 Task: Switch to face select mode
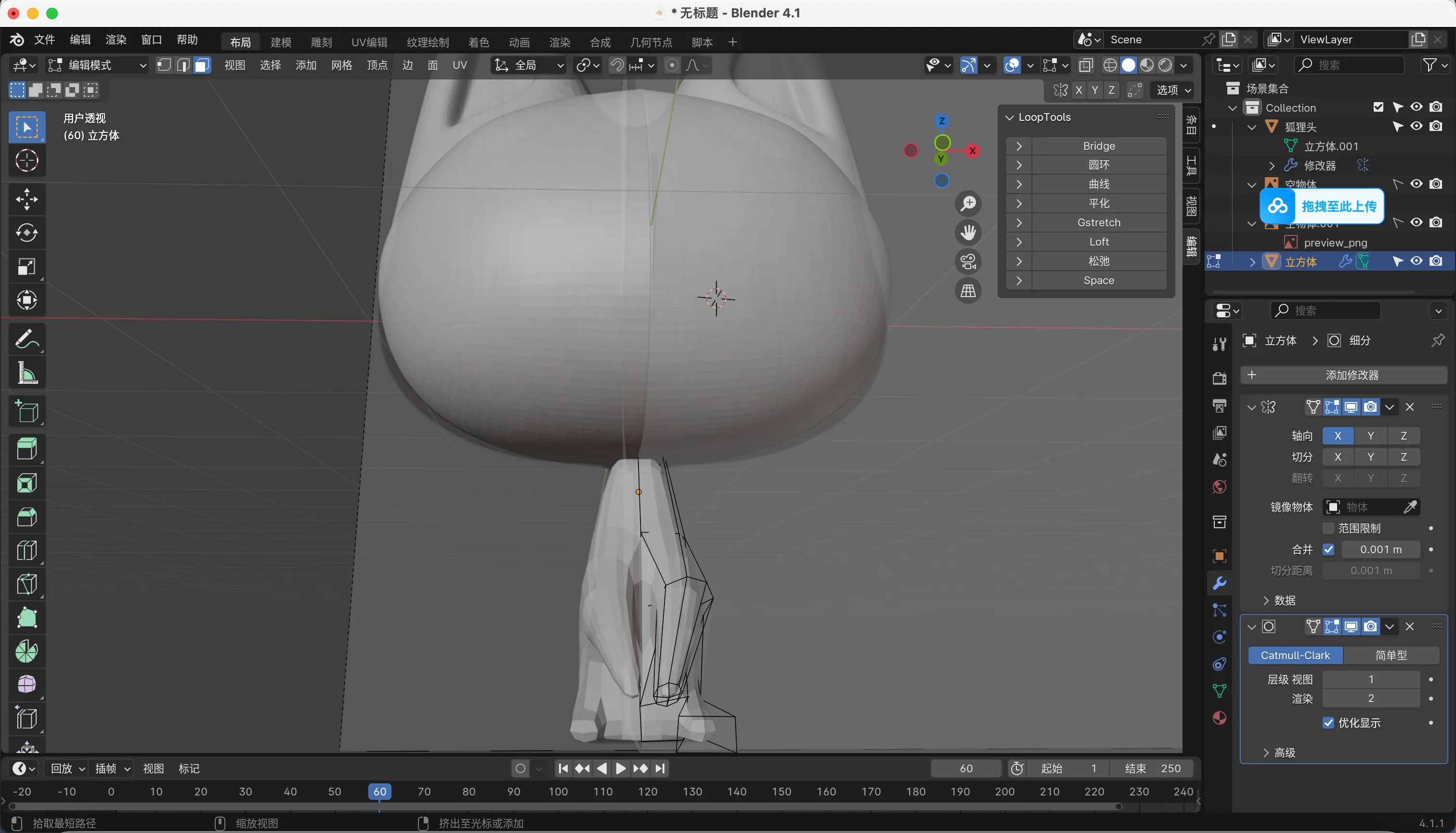pyautogui.click(x=201, y=65)
